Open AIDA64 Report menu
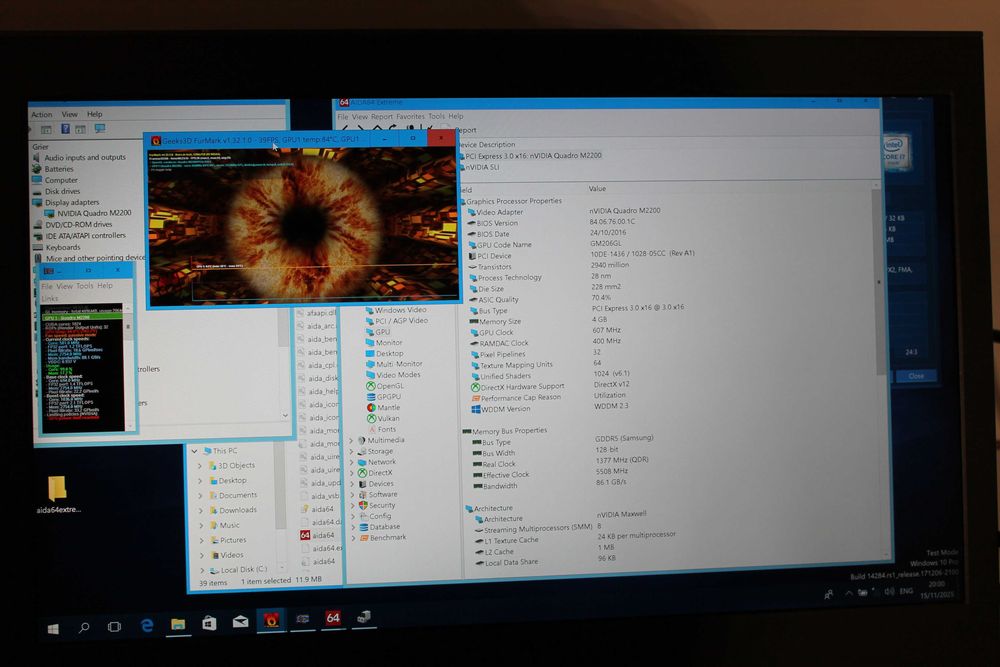 (x=381, y=117)
